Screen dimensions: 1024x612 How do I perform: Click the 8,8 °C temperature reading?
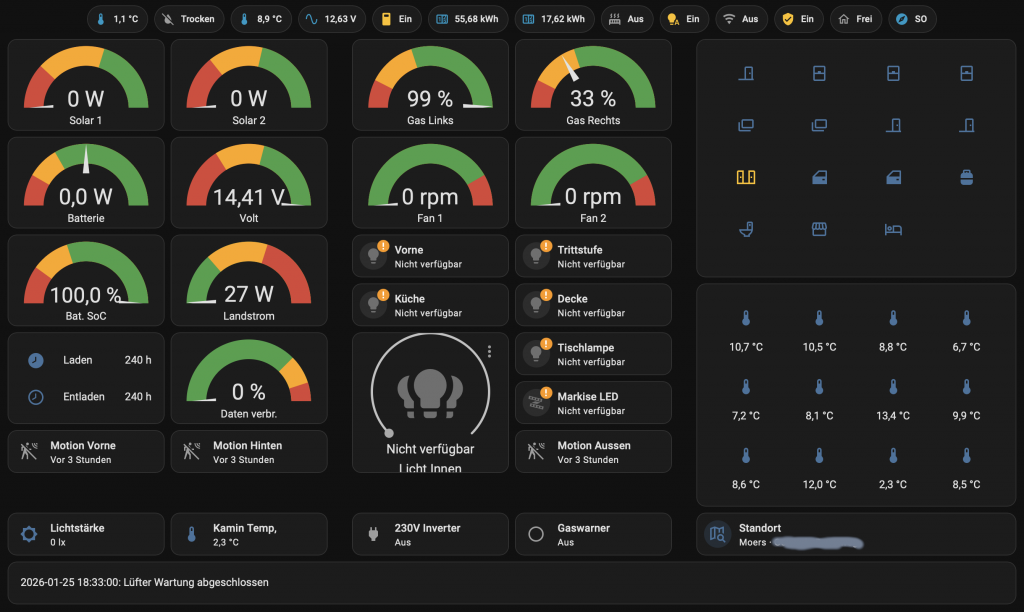point(893,347)
